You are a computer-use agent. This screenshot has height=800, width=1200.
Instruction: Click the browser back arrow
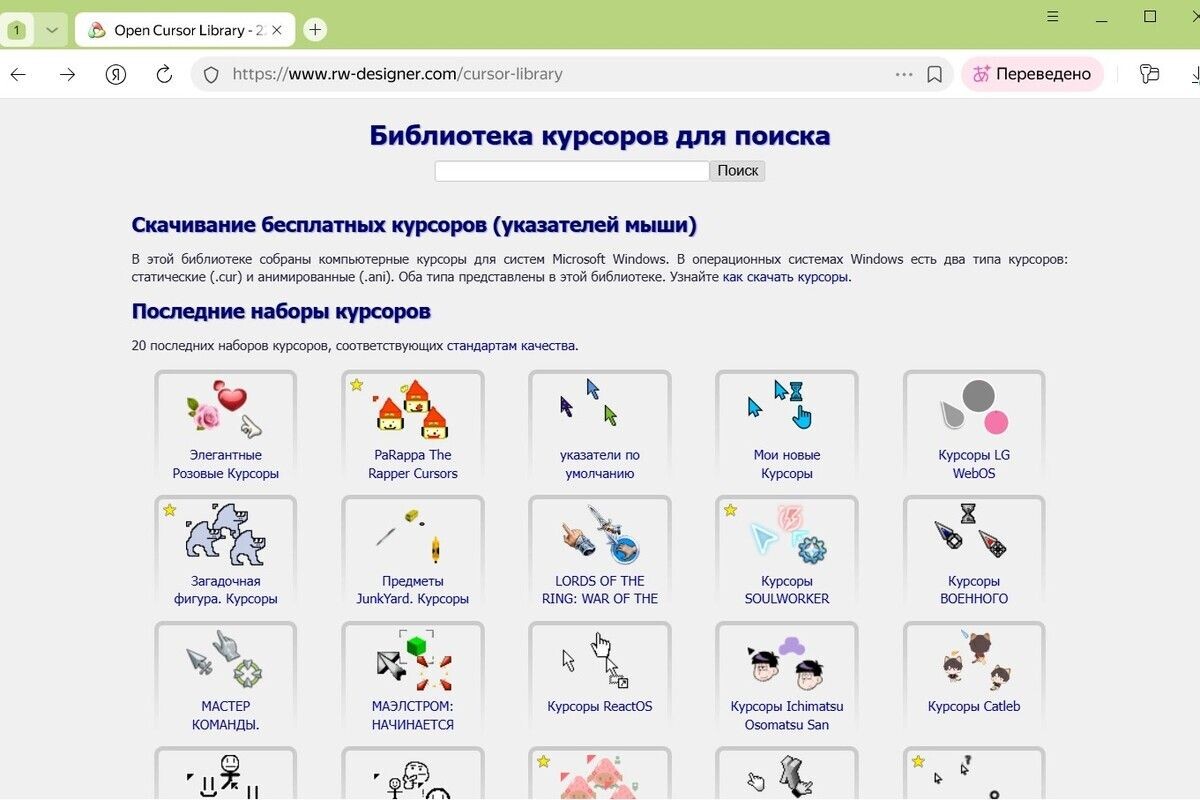coord(18,74)
